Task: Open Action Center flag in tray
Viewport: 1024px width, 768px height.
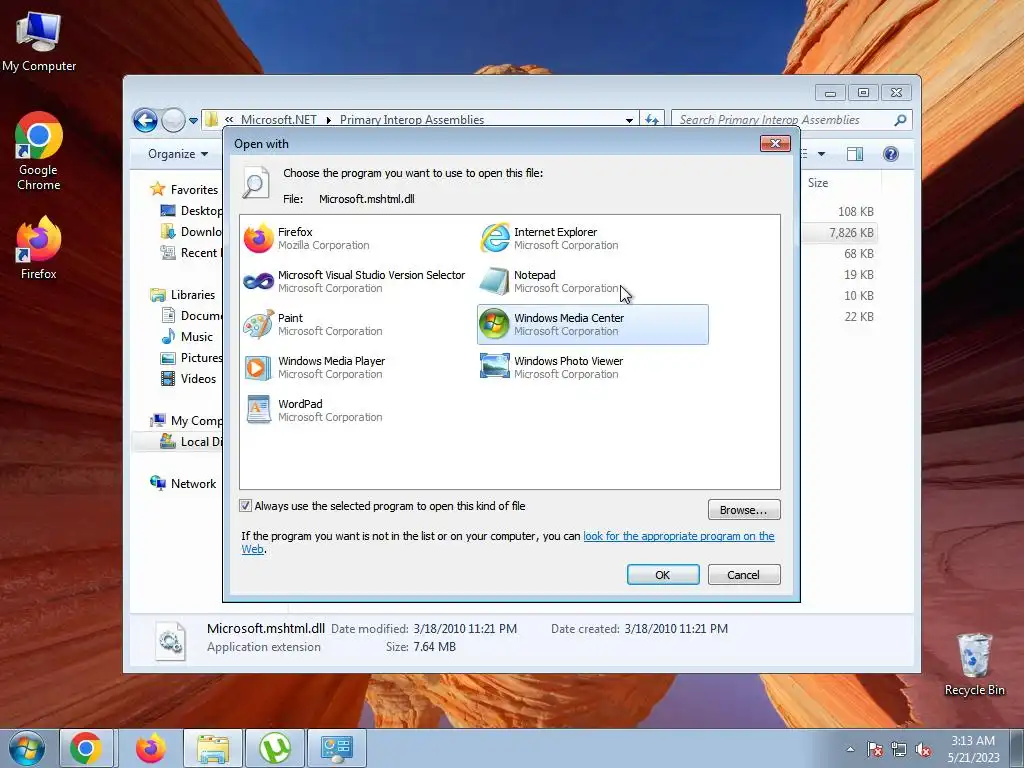Action: [x=875, y=749]
